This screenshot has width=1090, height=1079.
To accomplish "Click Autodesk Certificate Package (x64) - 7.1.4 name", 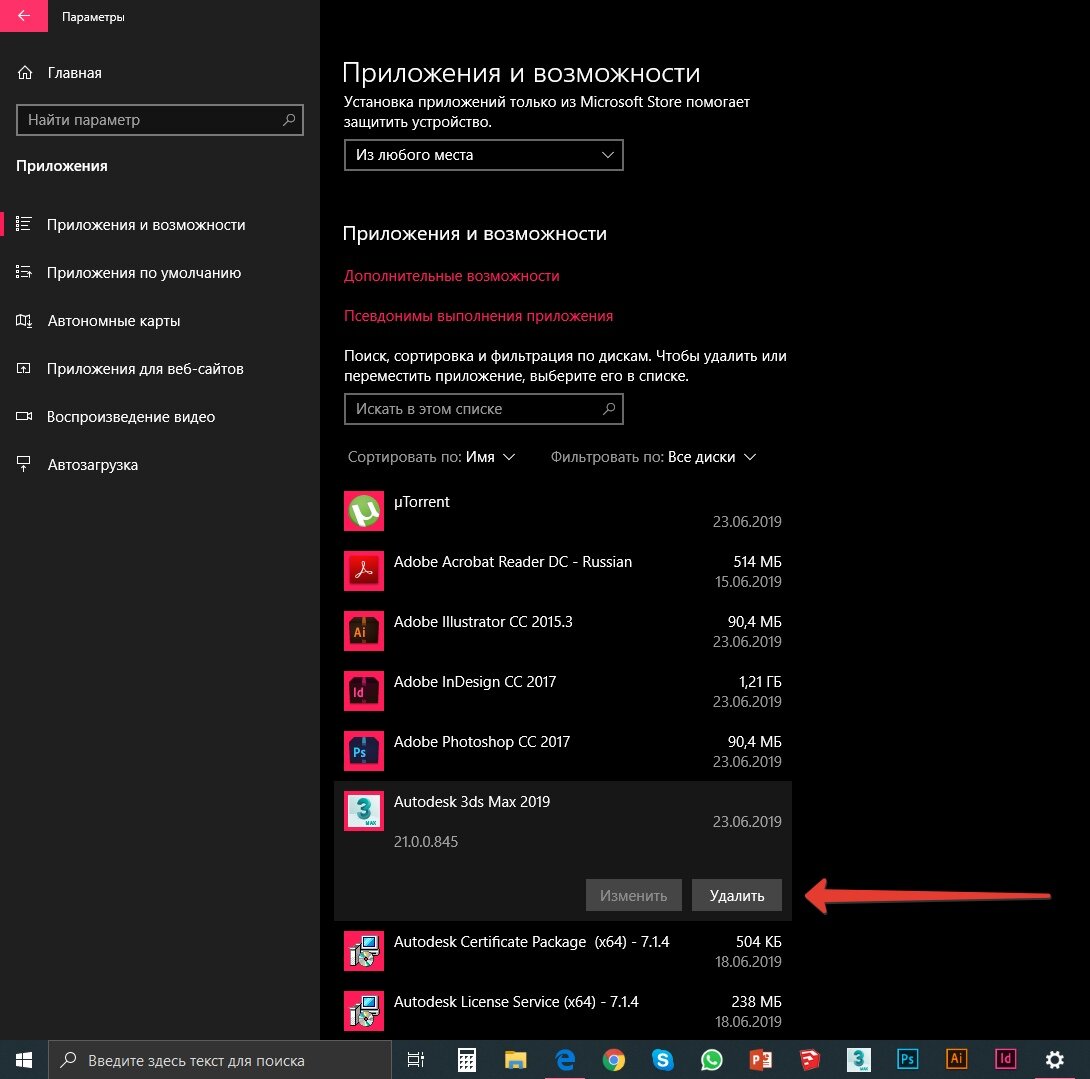I will pos(532,942).
